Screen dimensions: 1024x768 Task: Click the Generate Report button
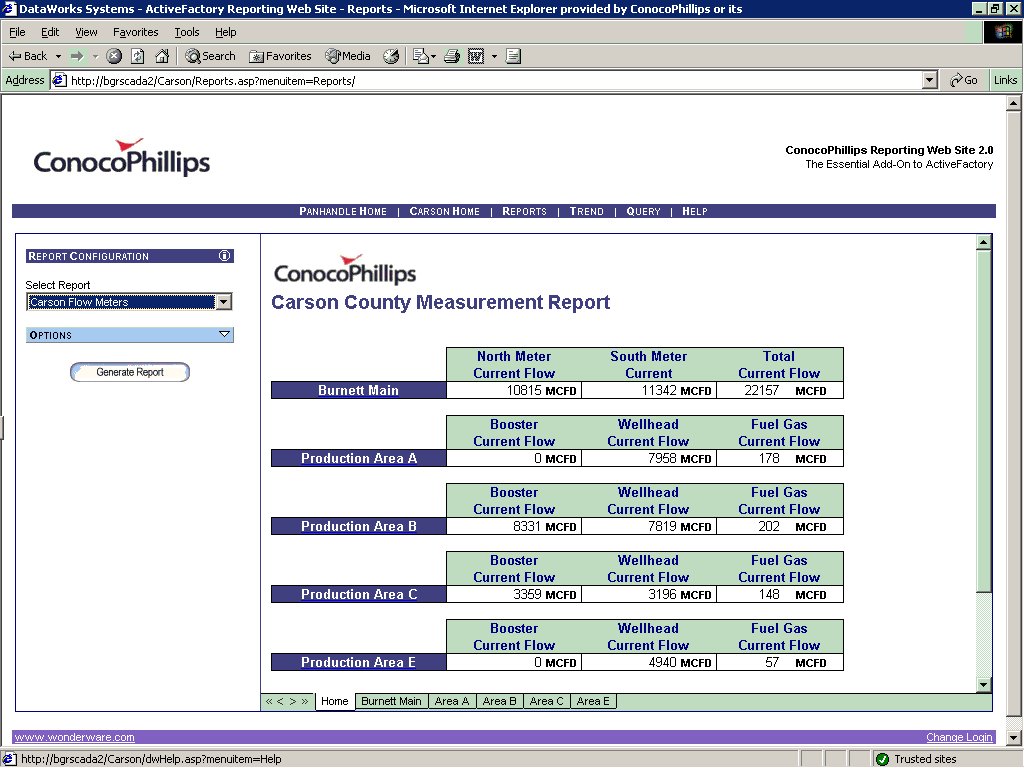(x=130, y=372)
